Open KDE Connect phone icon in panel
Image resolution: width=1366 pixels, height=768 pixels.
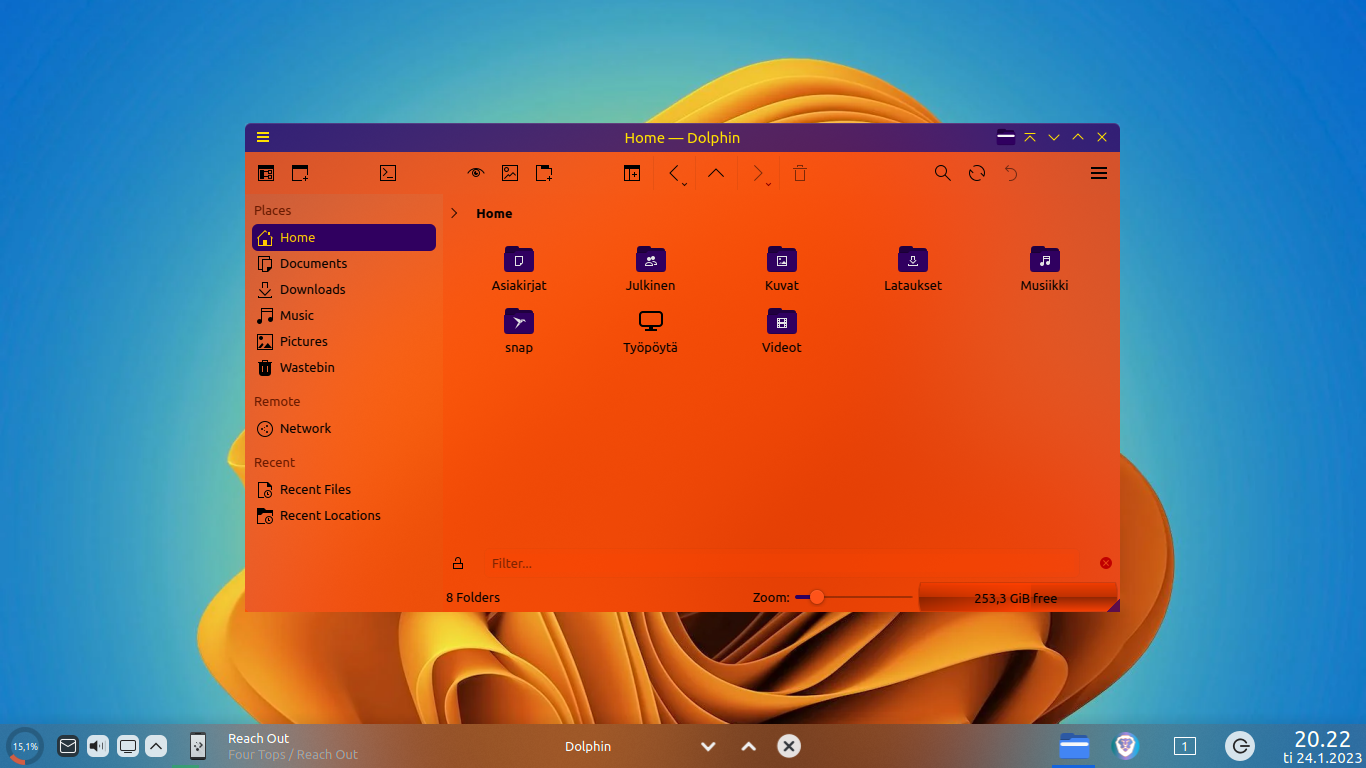coord(198,746)
